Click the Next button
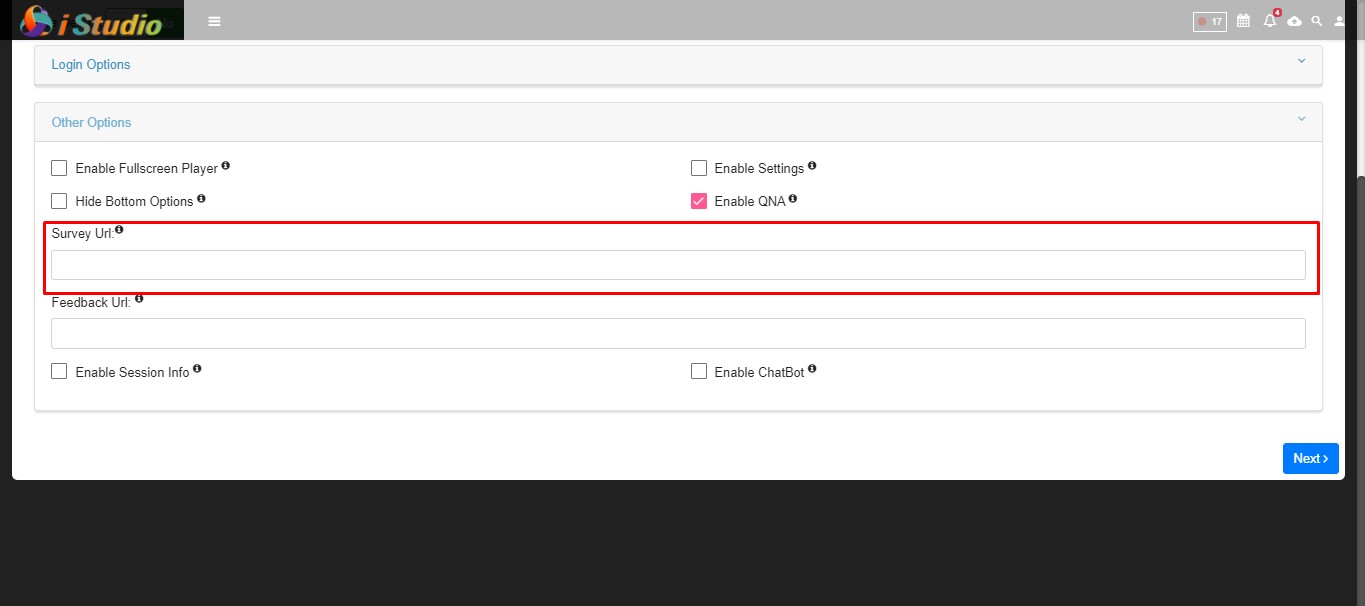 pos(1310,458)
